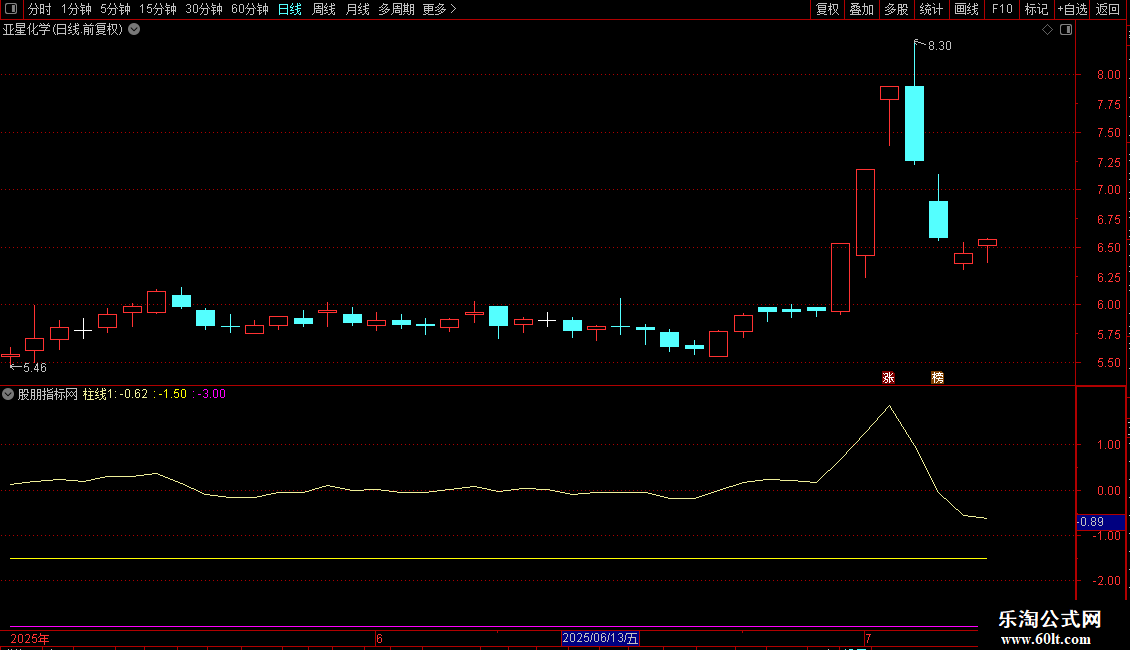Click the 8.00 price axis label
The height and width of the screenshot is (650, 1130).
coord(1108,75)
